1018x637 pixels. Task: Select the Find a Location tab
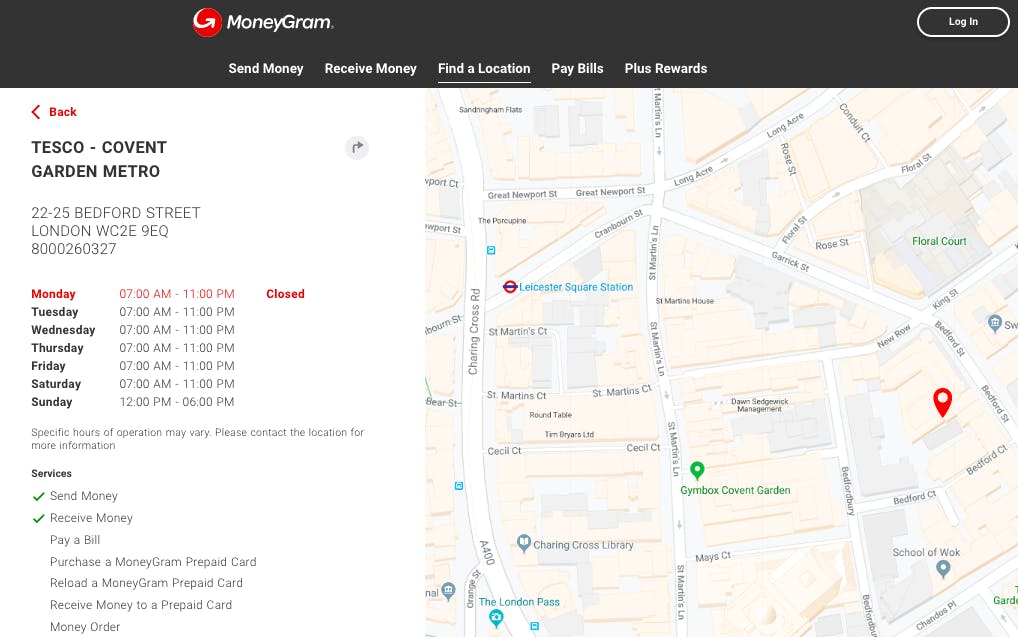(x=484, y=68)
